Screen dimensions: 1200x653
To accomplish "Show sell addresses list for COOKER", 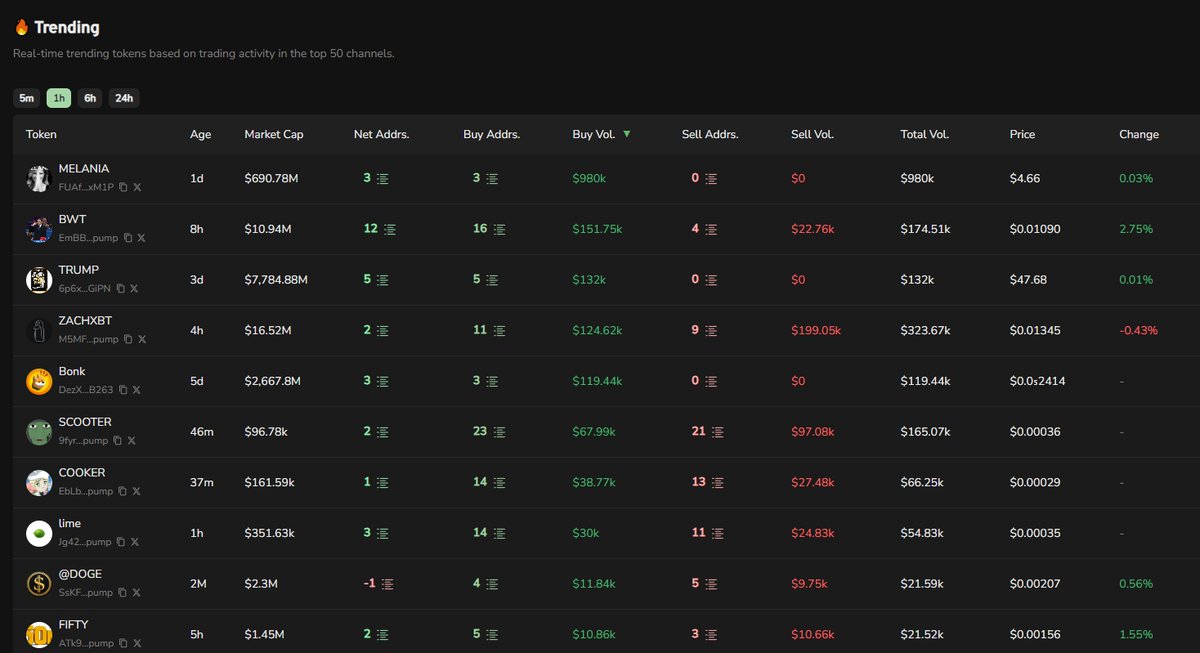I will (x=718, y=483).
